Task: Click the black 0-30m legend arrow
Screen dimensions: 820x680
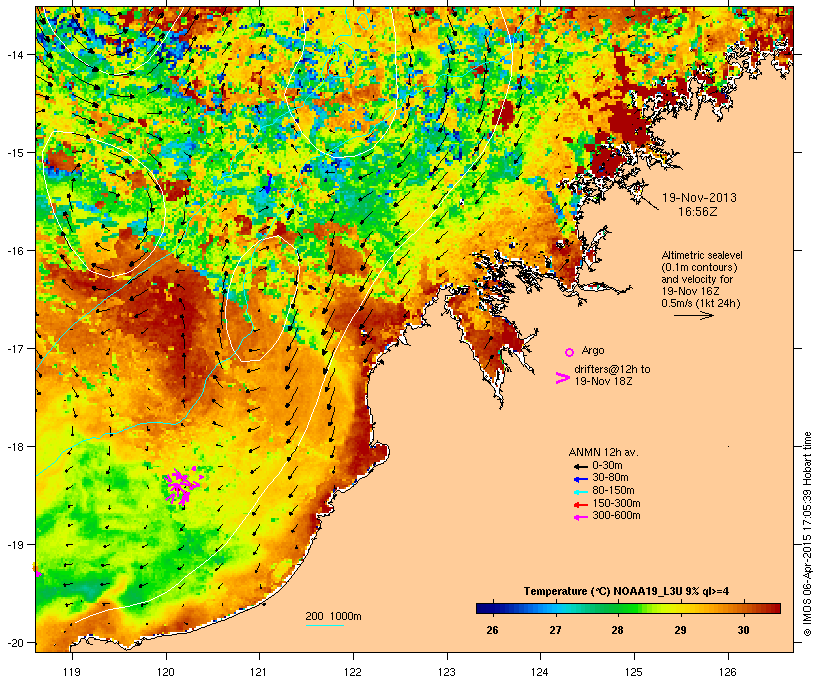Action: [x=580, y=466]
